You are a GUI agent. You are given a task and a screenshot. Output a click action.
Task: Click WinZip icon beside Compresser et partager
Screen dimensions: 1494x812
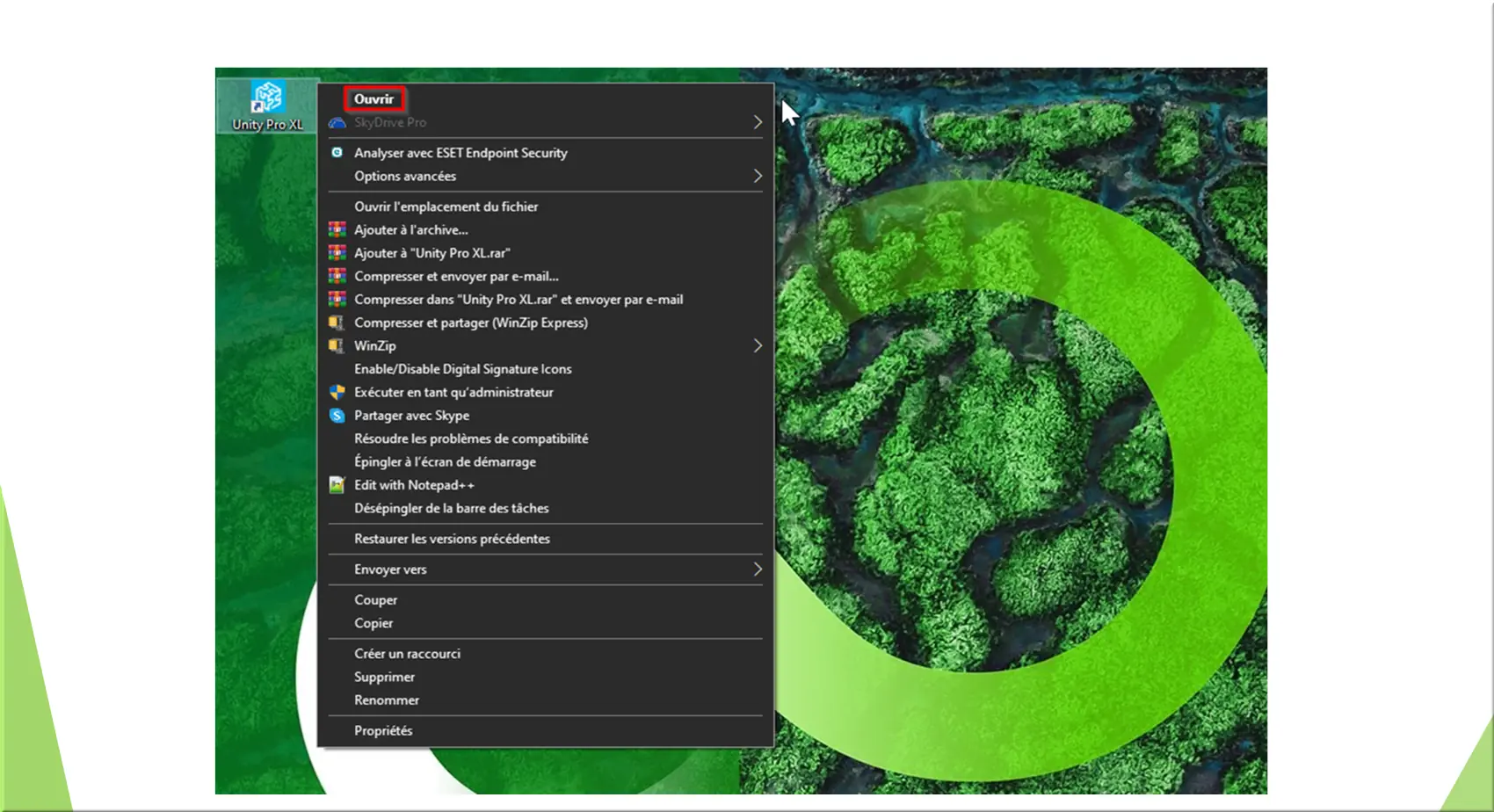(x=337, y=323)
